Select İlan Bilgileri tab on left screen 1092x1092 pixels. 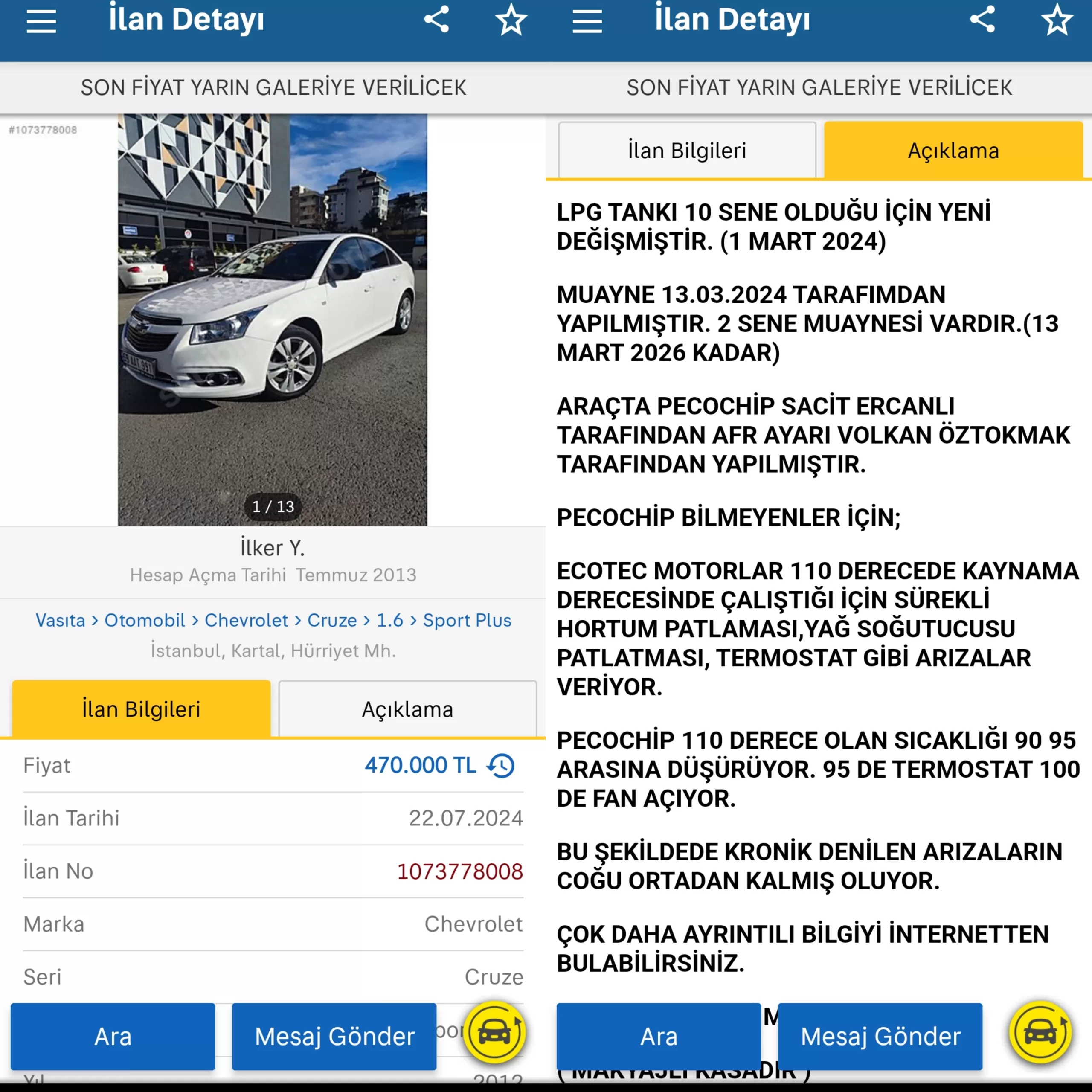141,709
